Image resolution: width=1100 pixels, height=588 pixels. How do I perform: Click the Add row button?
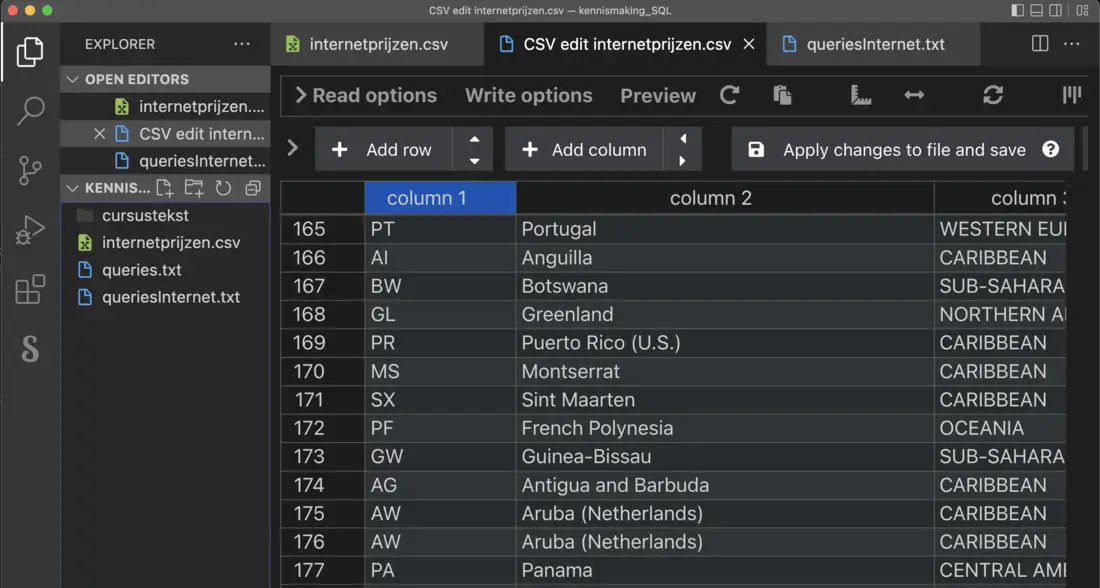pyautogui.click(x=384, y=149)
